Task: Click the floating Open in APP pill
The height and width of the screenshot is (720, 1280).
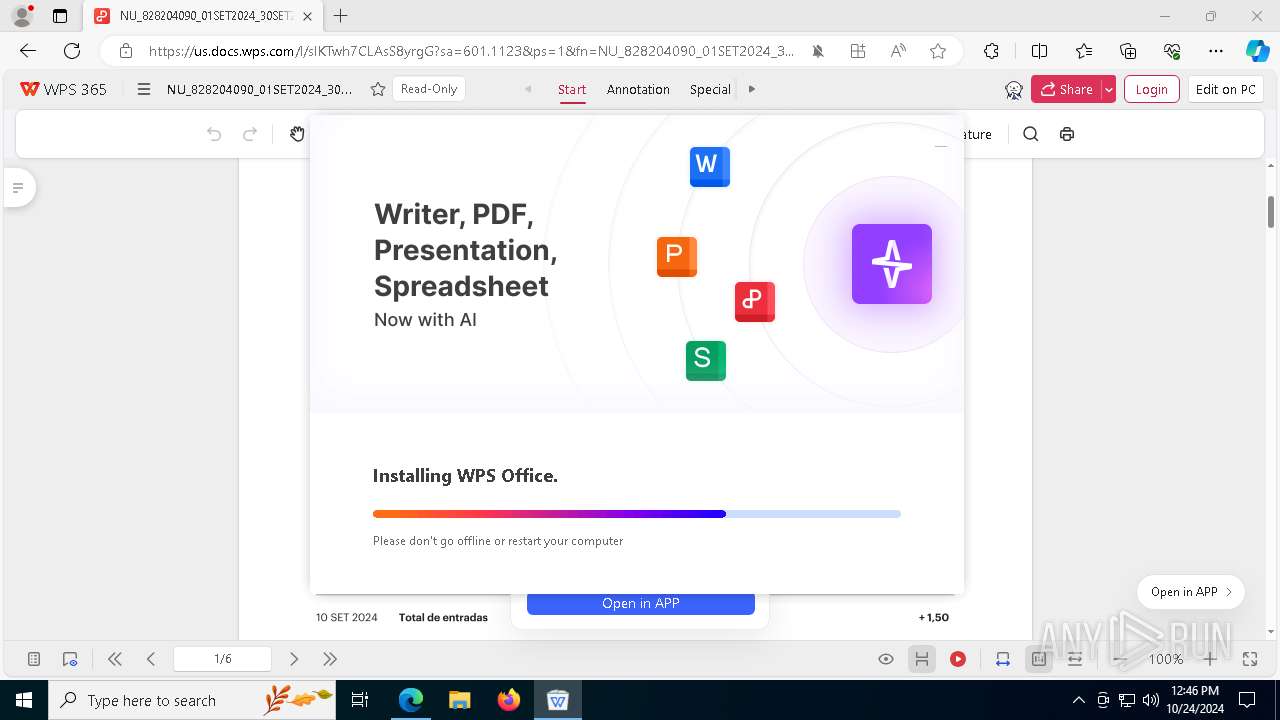Action: click(1191, 592)
